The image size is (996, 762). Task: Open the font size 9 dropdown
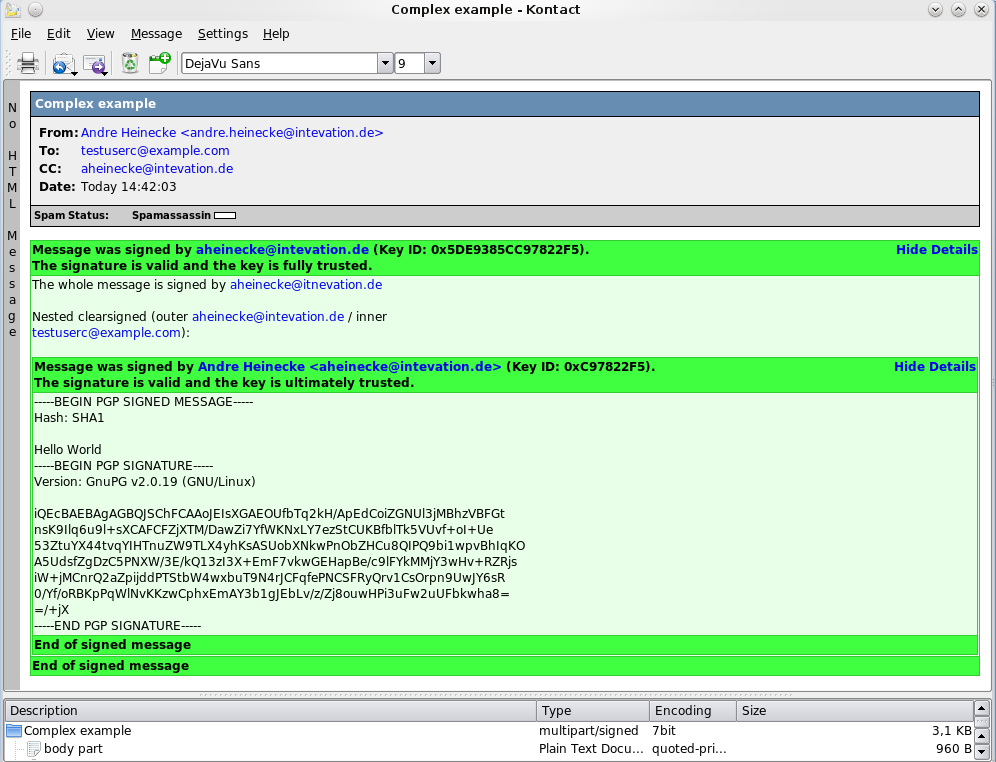pos(432,64)
